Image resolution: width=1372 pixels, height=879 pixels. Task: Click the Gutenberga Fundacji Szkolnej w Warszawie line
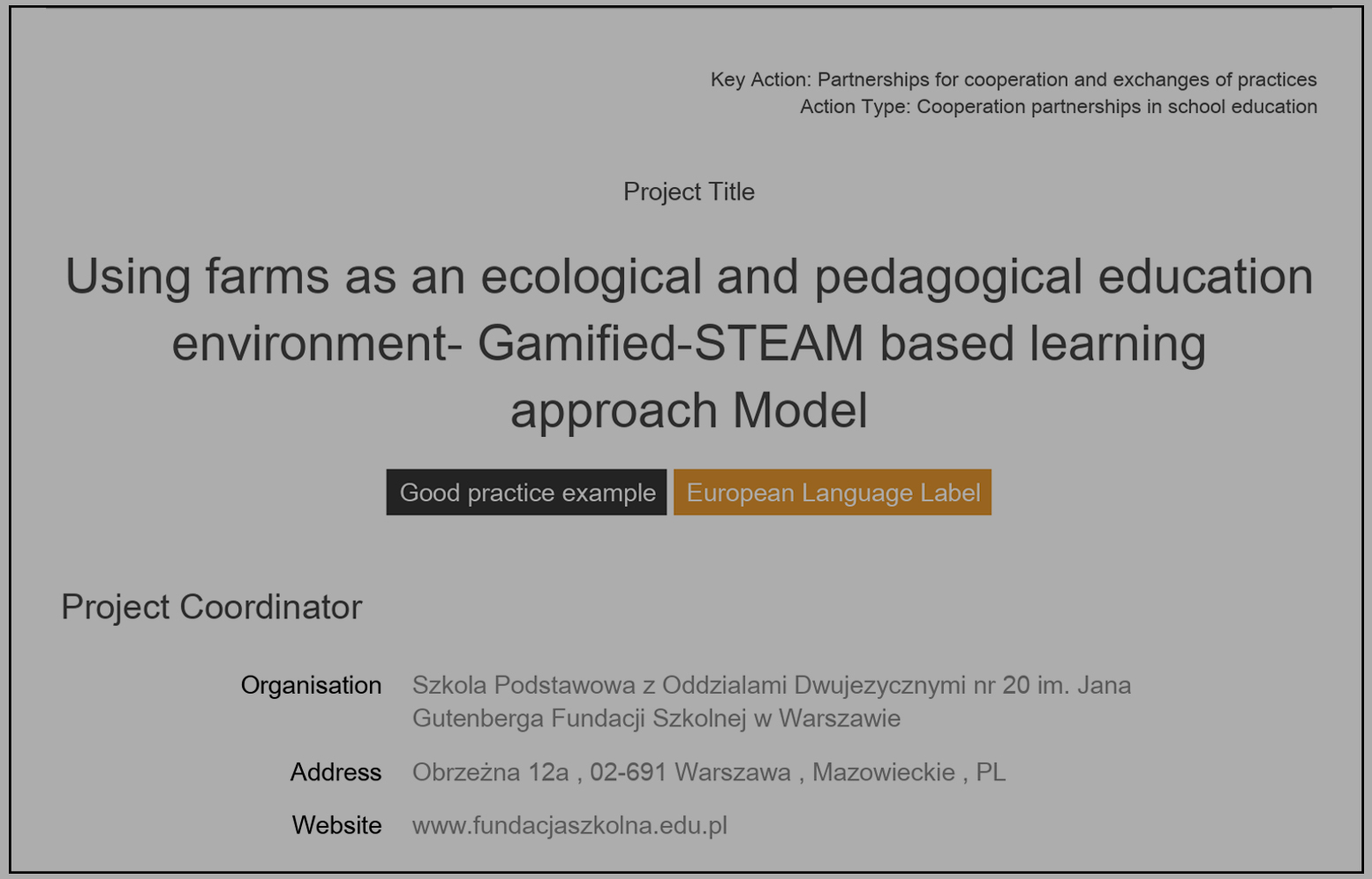tap(656, 718)
